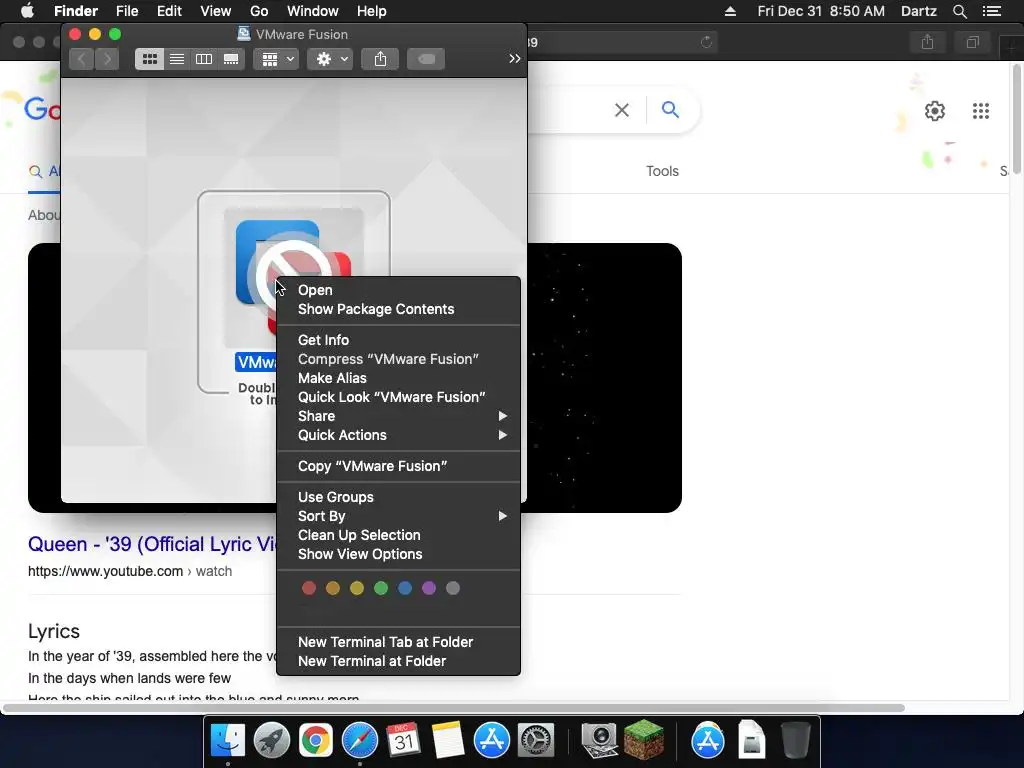Apply the green tag color

[x=381, y=588]
